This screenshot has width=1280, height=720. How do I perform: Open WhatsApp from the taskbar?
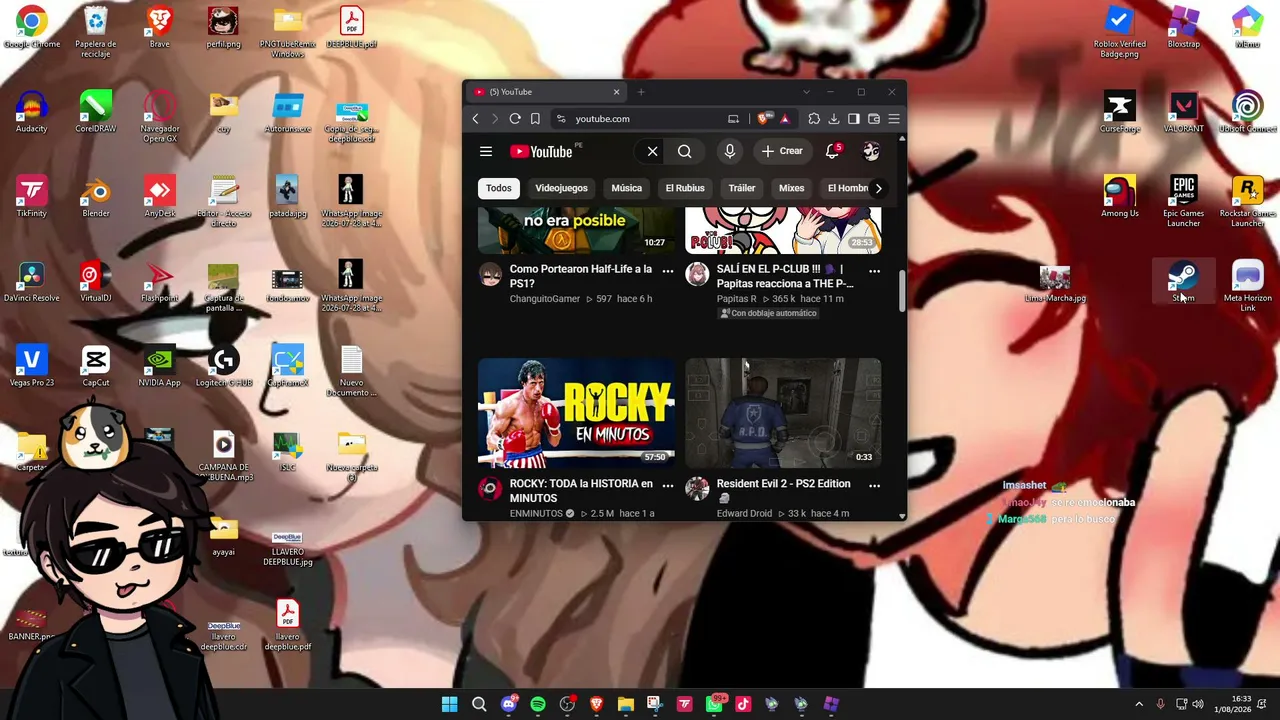point(714,704)
